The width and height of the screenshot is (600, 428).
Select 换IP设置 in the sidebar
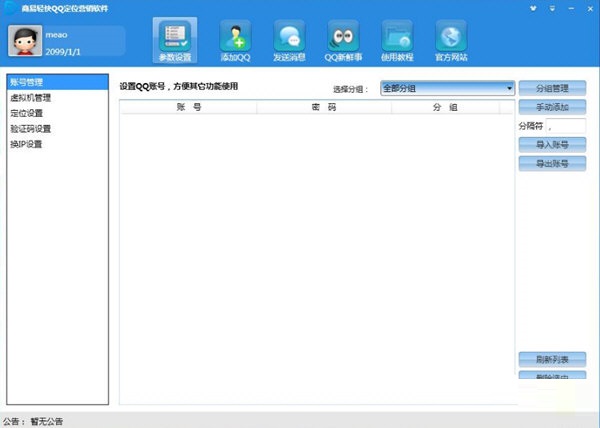pos(58,144)
